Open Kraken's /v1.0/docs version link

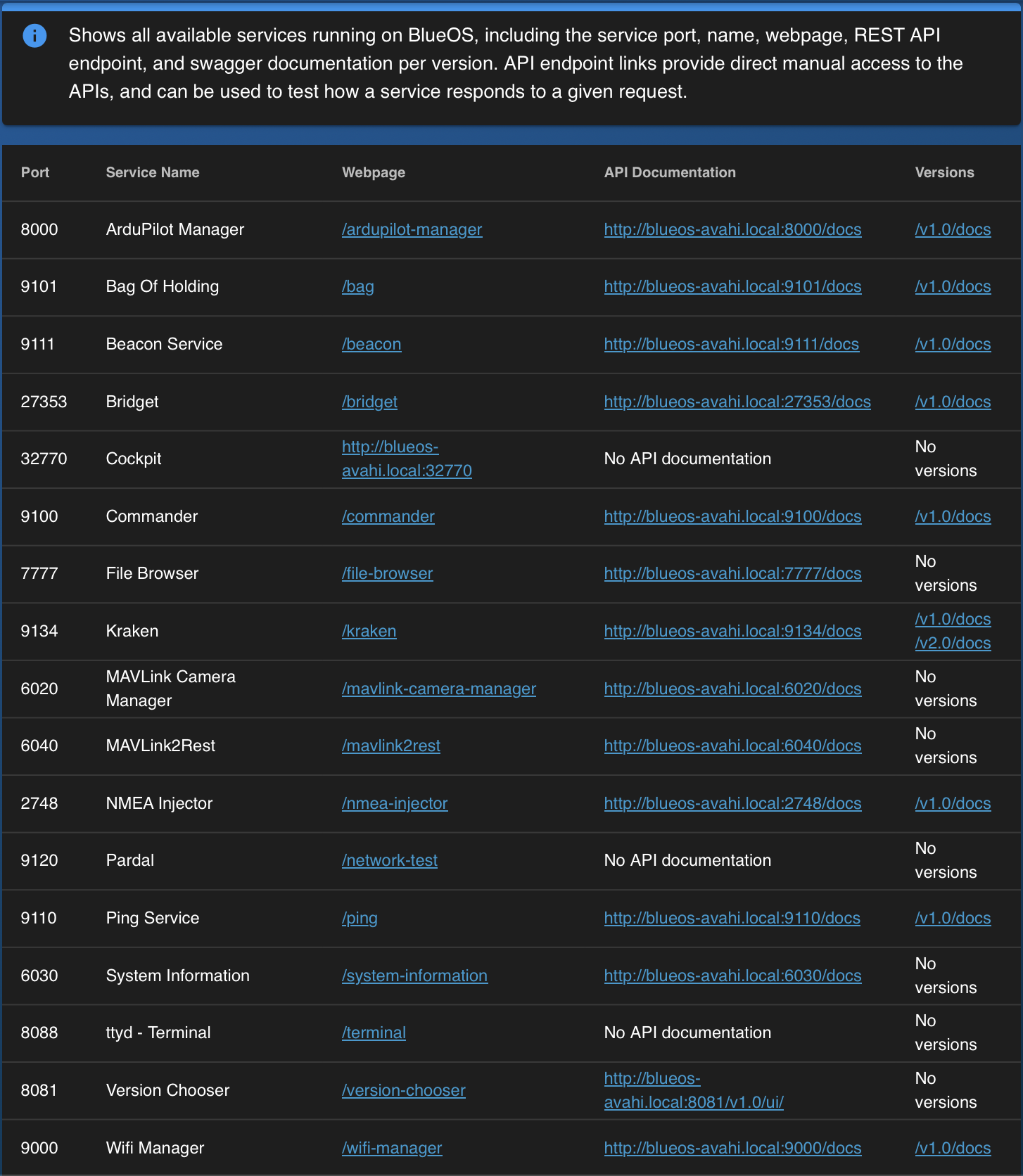(x=952, y=619)
